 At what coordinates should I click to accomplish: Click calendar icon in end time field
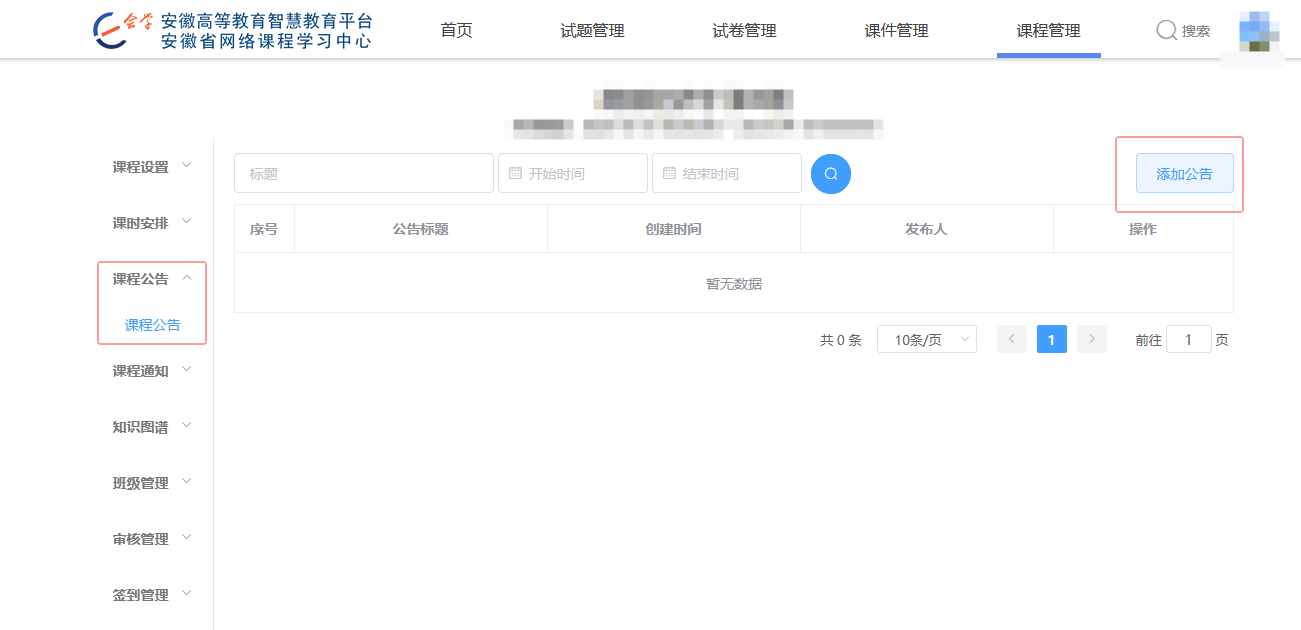click(x=670, y=173)
